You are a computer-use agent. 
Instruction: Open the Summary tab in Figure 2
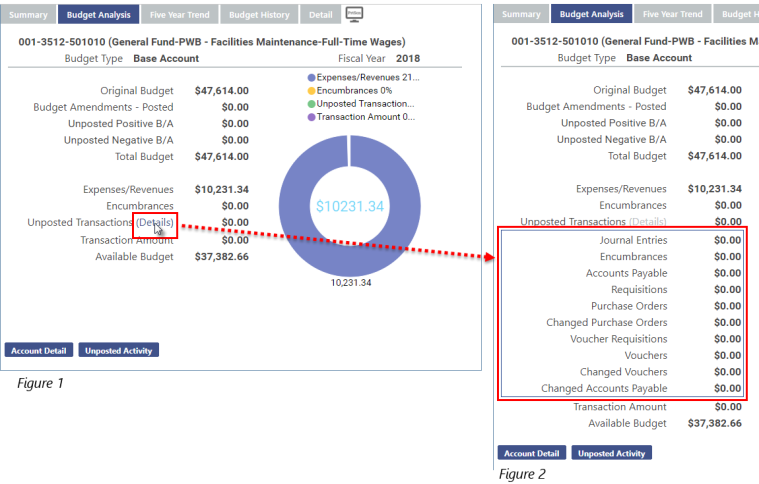[x=521, y=15]
